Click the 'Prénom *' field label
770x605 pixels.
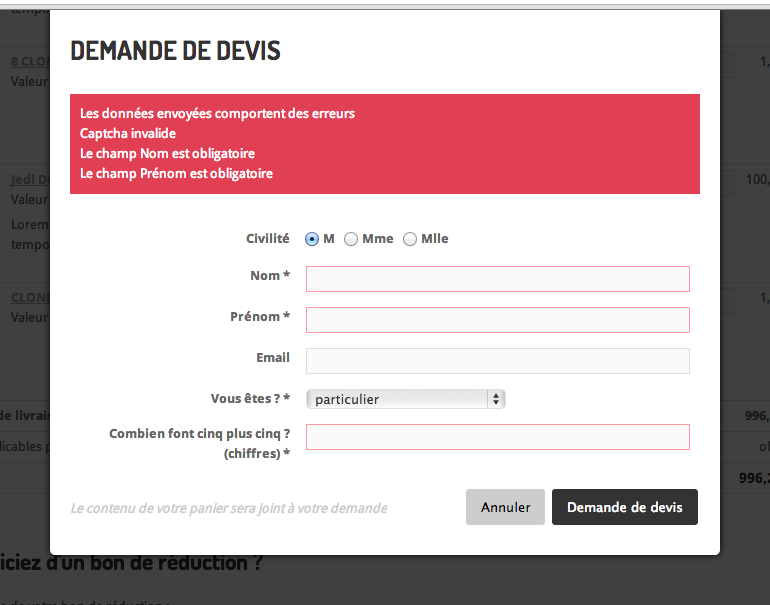point(259,317)
